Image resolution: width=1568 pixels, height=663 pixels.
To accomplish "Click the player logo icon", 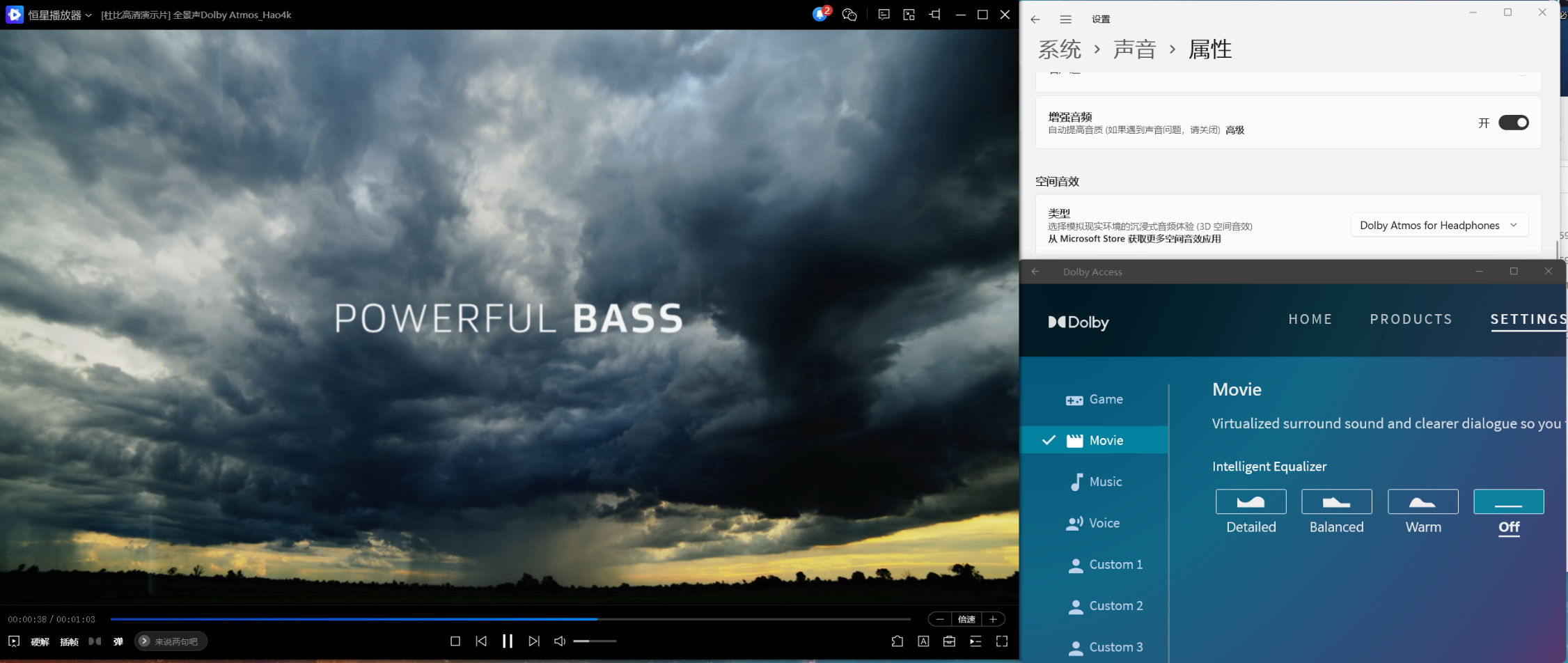I will click(x=14, y=15).
